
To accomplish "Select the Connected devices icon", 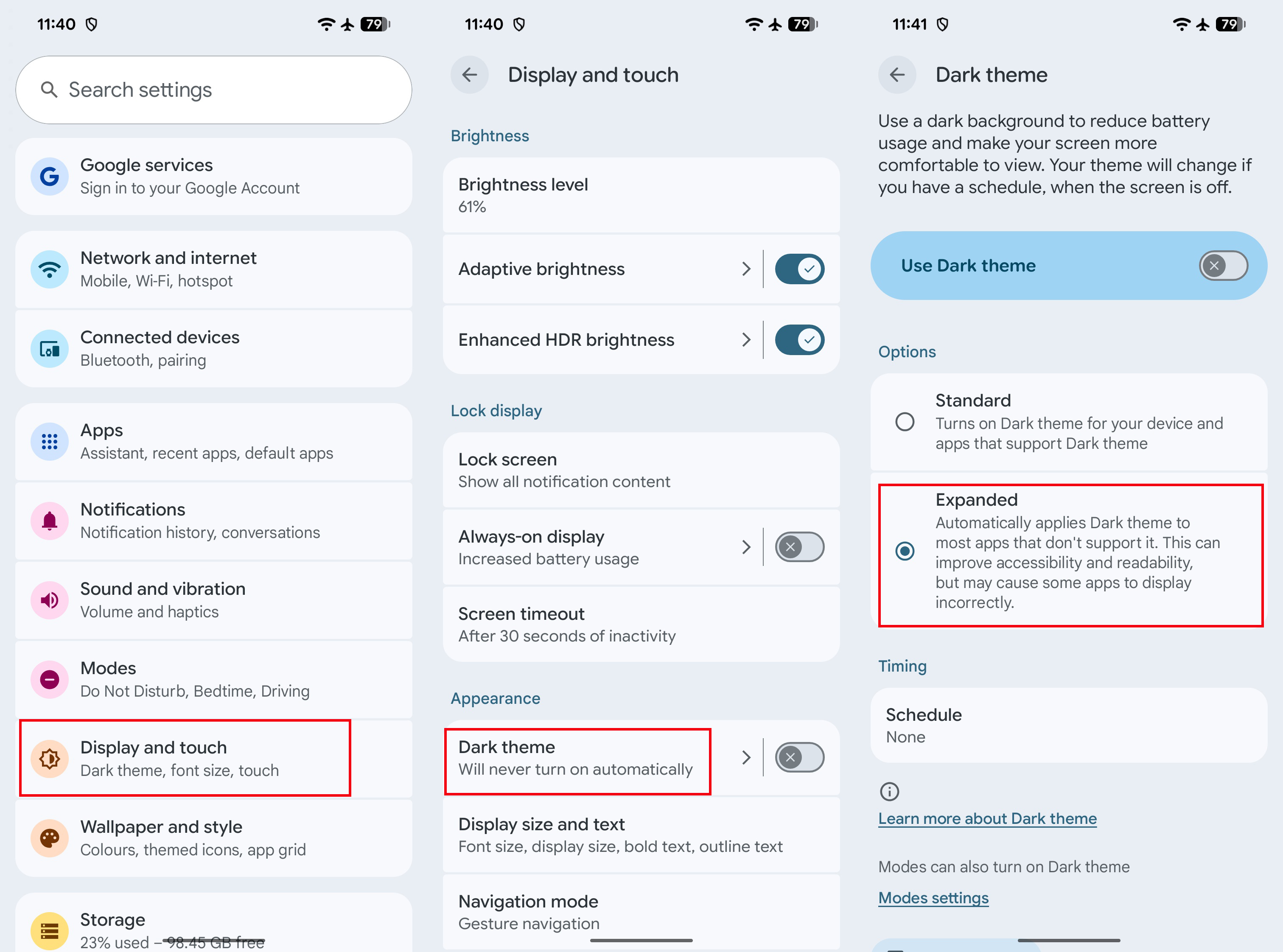I will 50,349.
